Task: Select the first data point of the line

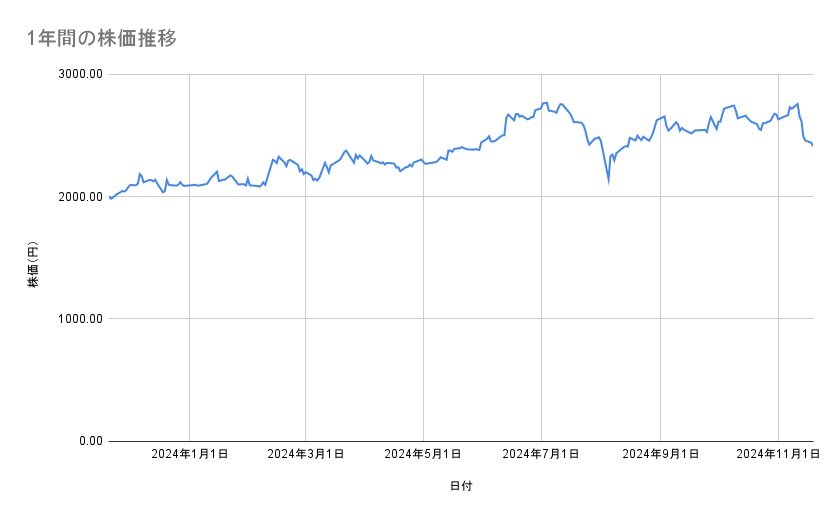Action: pos(110,198)
